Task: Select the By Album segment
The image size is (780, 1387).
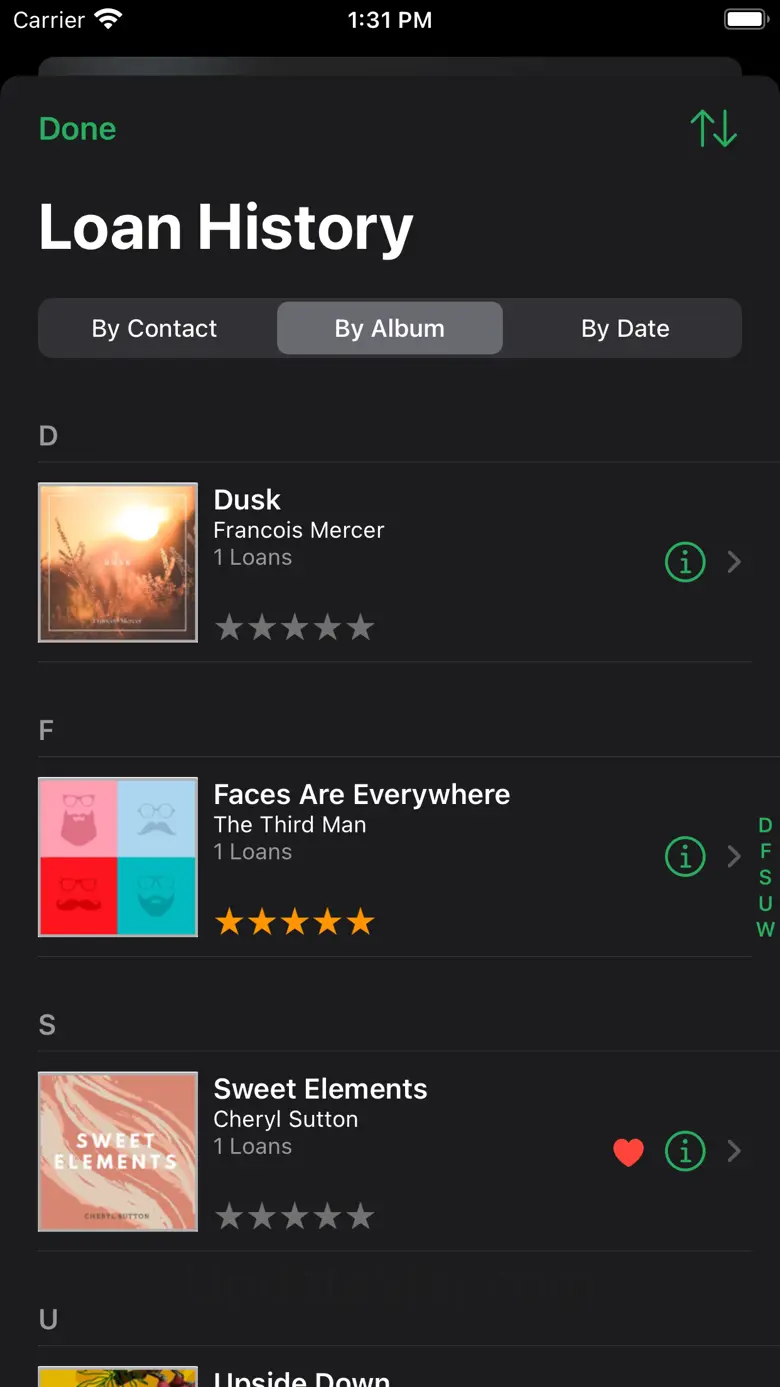Action: pos(389,328)
